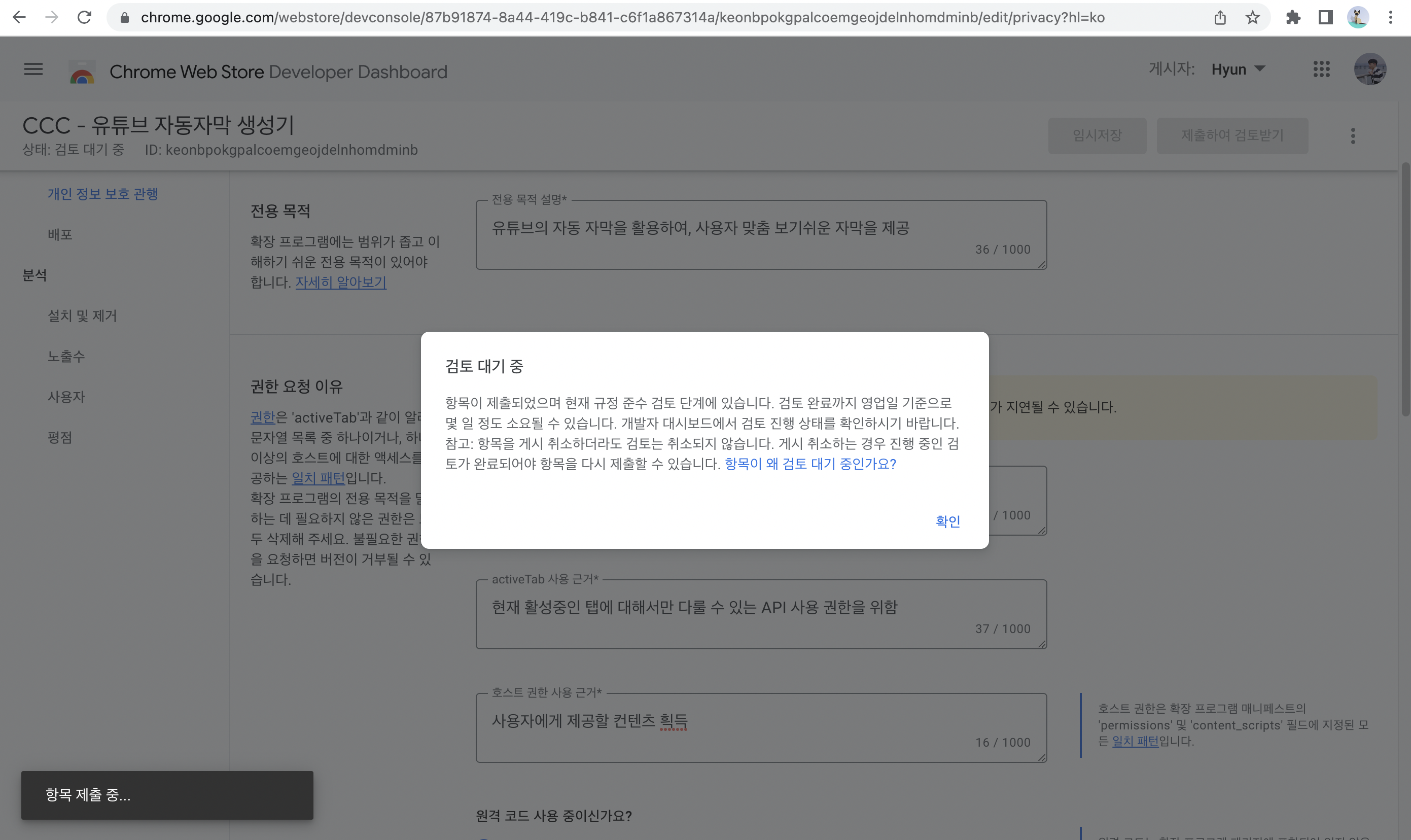Share this page via the share icon
This screenshot has width=1411, height=840.
coord(1220,18)
